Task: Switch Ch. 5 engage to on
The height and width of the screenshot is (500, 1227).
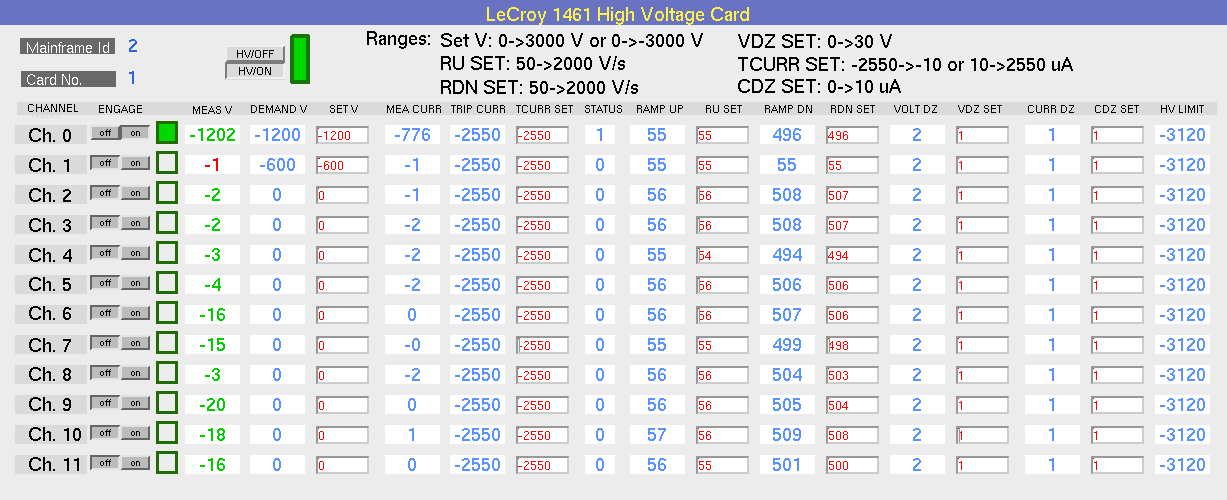Action: [135, 282]
